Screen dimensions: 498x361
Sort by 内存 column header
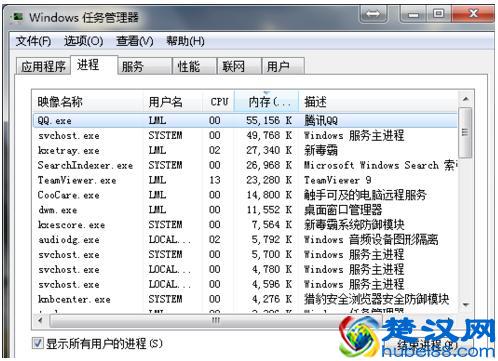pos(266,102)
